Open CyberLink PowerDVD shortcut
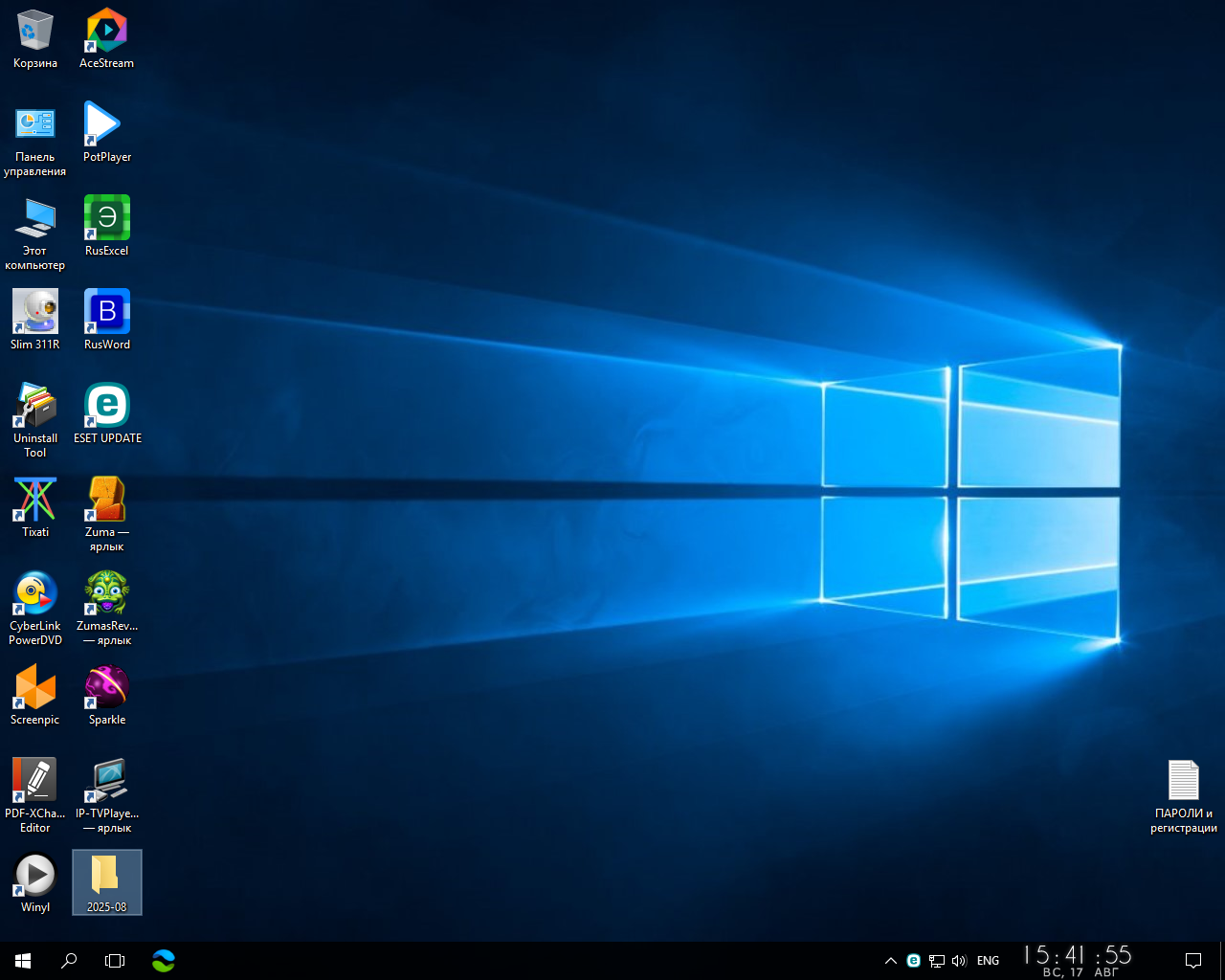The width and height of the screenshot is (1225, 980). click(35, 610)
